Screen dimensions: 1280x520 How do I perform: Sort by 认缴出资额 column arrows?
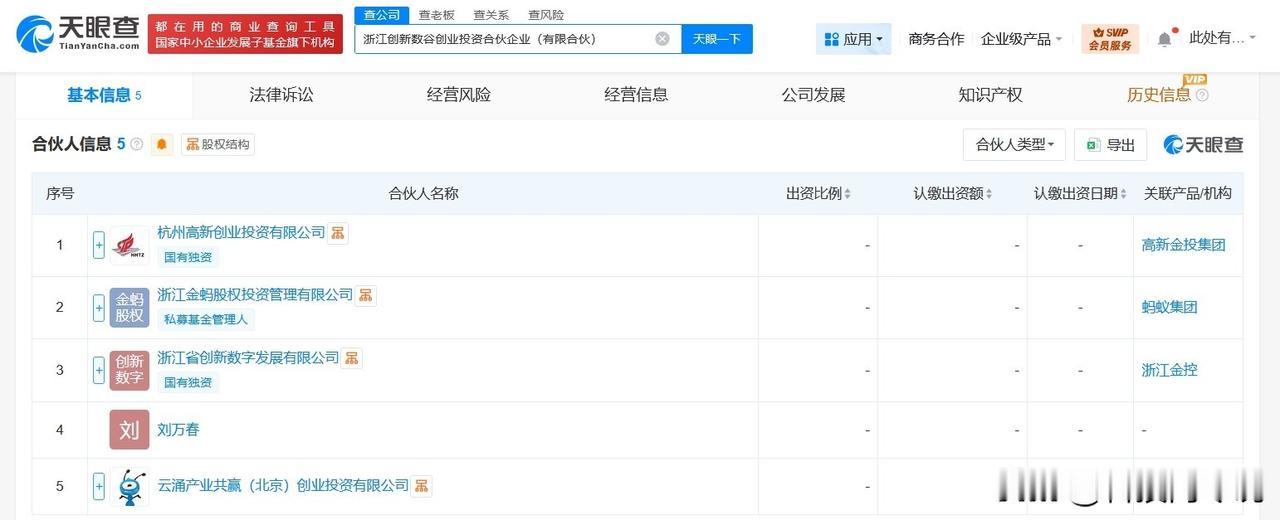pyautogui.click(x=989, y=194)
